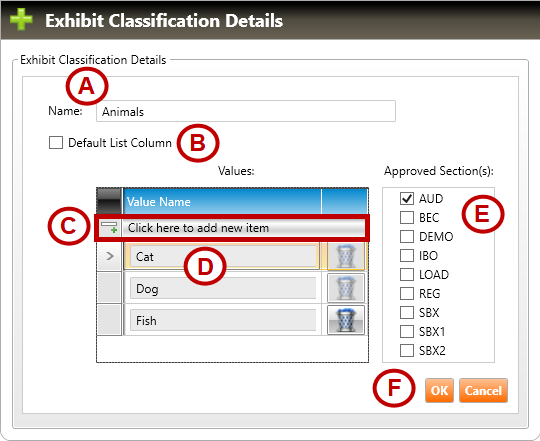Uncheck the AUD approved section
The width and height of the screenshot is (540, 441).
[407, 198]
